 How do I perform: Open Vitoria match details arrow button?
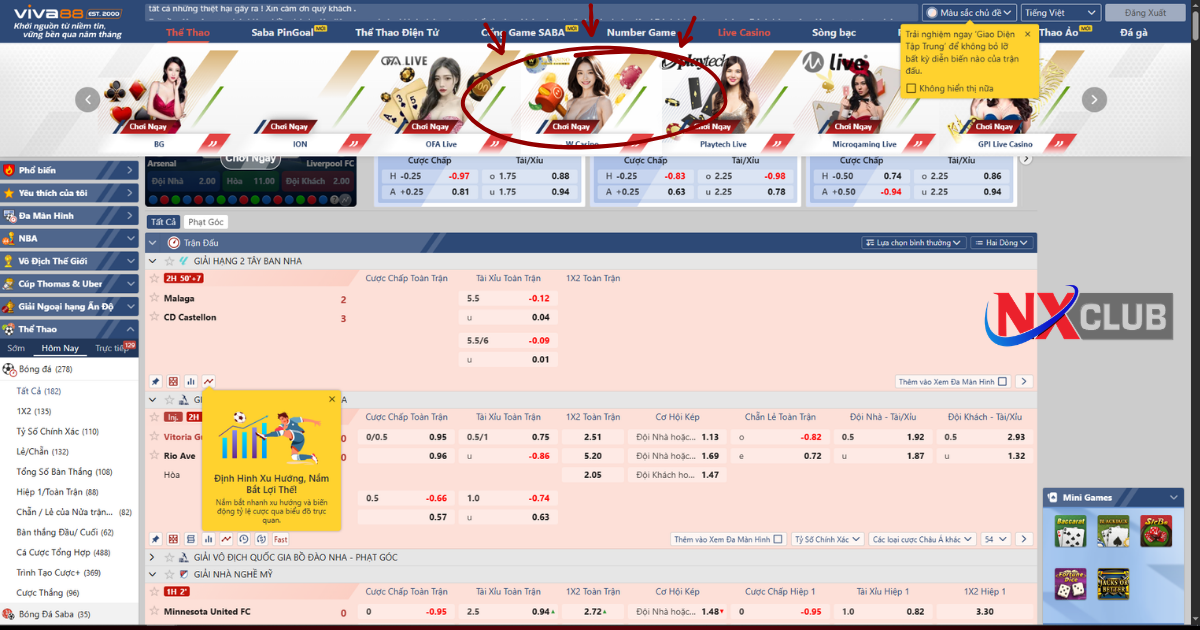(1024, 539)
